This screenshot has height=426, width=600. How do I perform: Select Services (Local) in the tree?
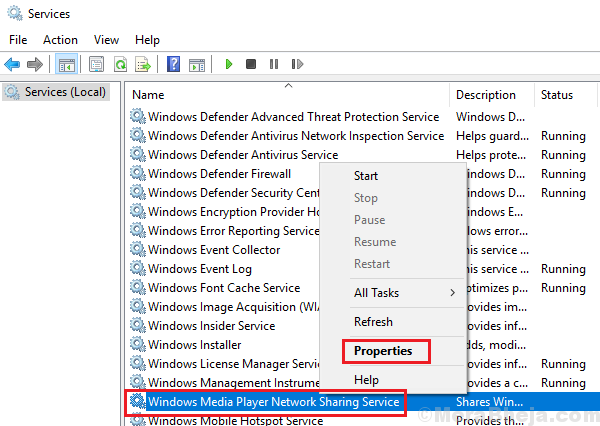pyautogui.click(x=56, y=92)
